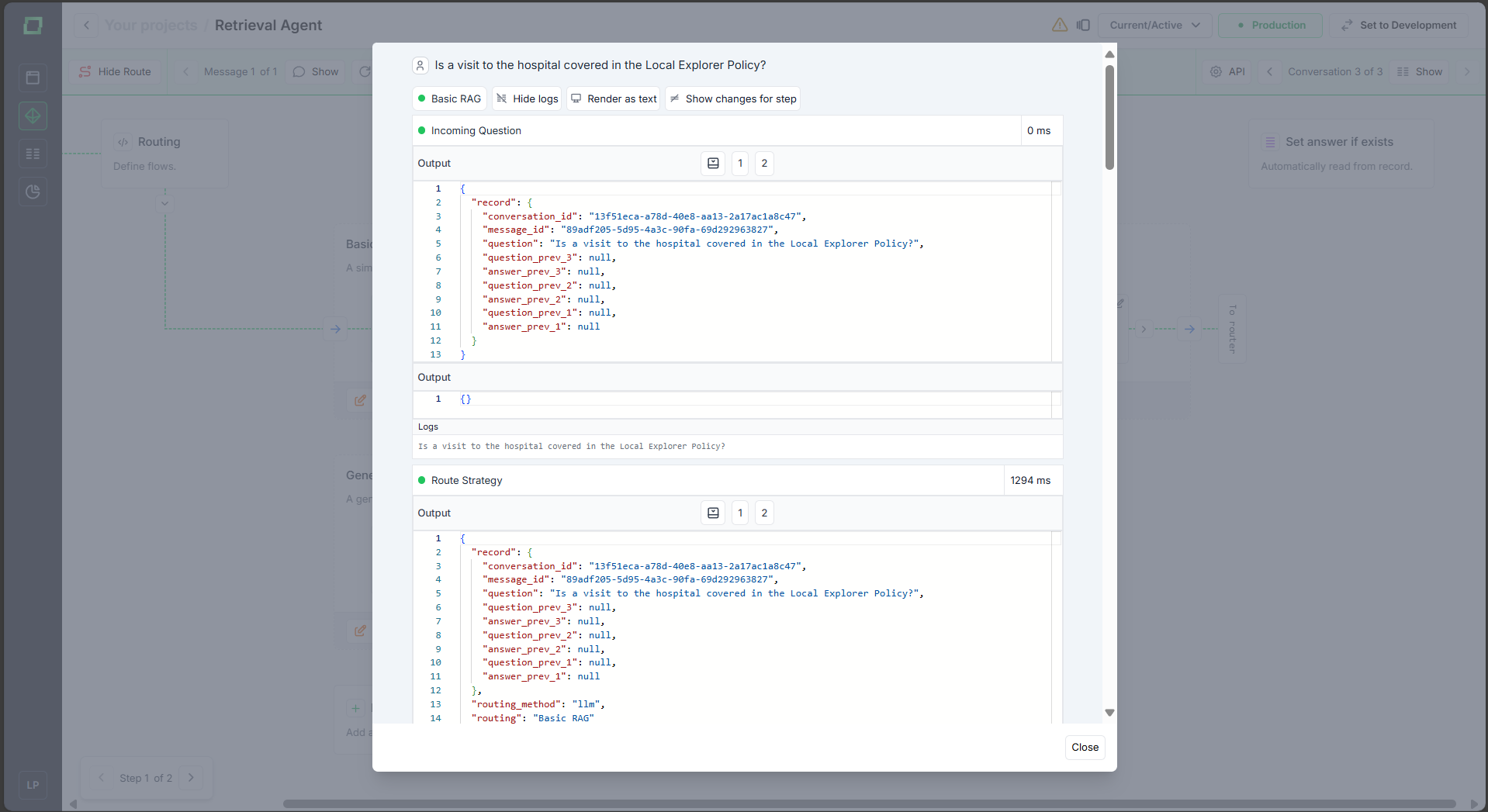1488x812 pixels.
Task: Click arrow connector left of Basic node
Action: [335, 329]
